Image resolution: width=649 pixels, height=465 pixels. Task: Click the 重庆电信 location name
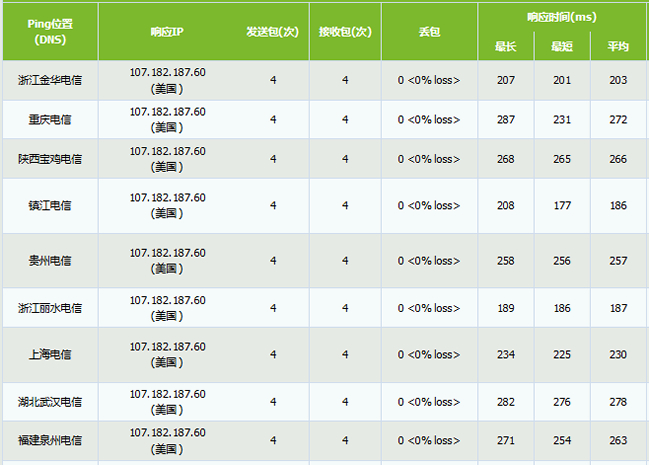pos(49,119)
